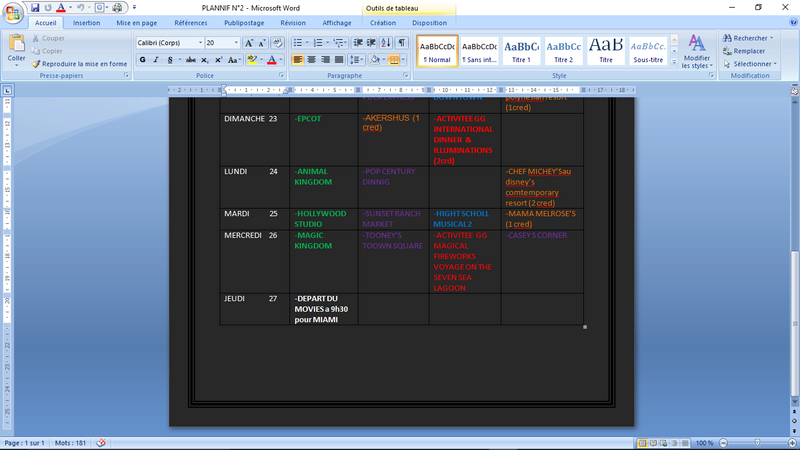
Task: Open the borders dropdown arrow
Action: click(x=403, y=60)
